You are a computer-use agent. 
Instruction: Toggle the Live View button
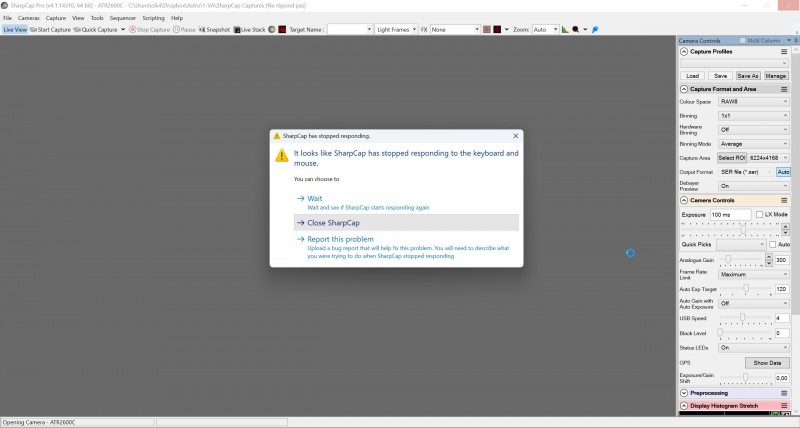coord(15,30)
